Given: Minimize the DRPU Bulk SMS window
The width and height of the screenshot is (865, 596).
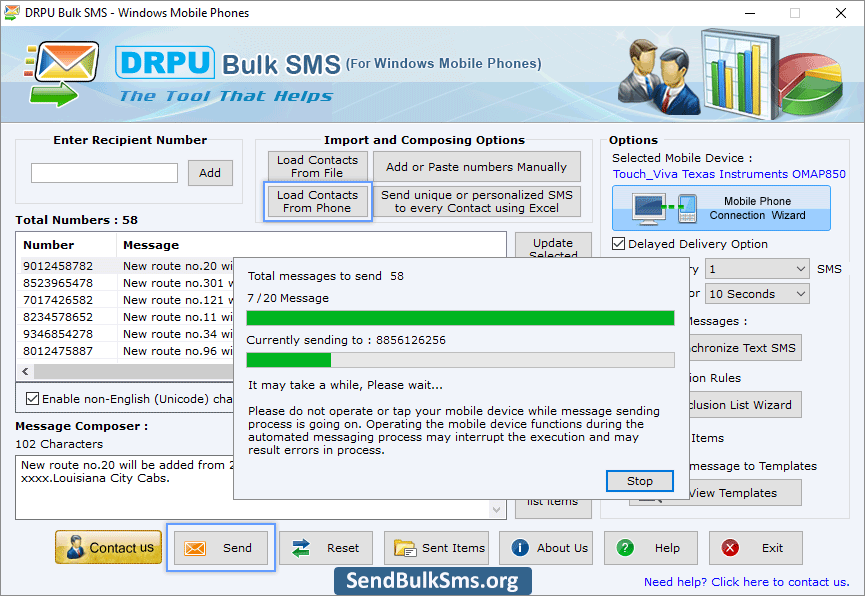Looking at the screenshot, I should click(750, 13).
